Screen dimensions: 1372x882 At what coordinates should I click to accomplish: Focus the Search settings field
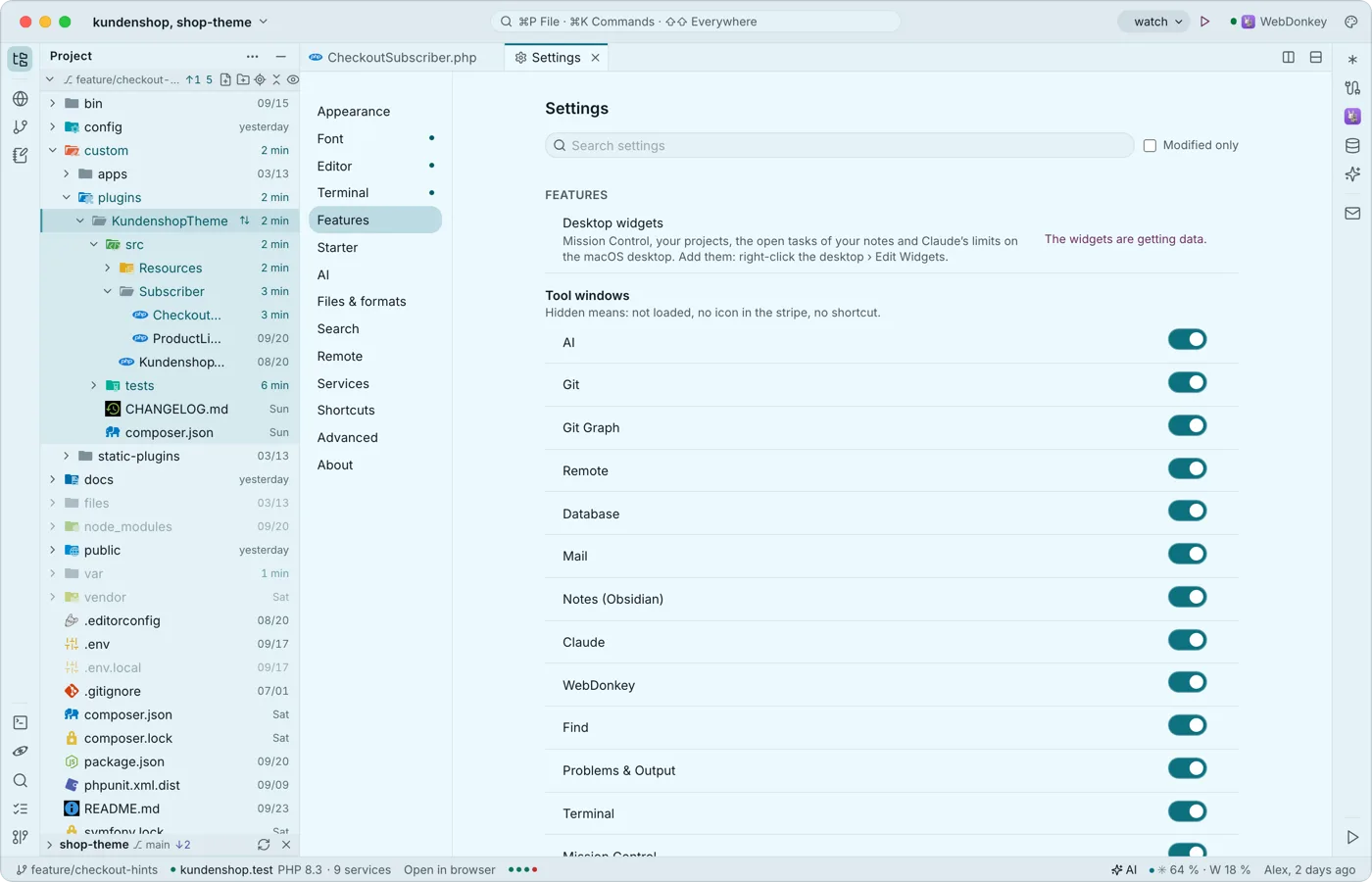tap(839, 145)
